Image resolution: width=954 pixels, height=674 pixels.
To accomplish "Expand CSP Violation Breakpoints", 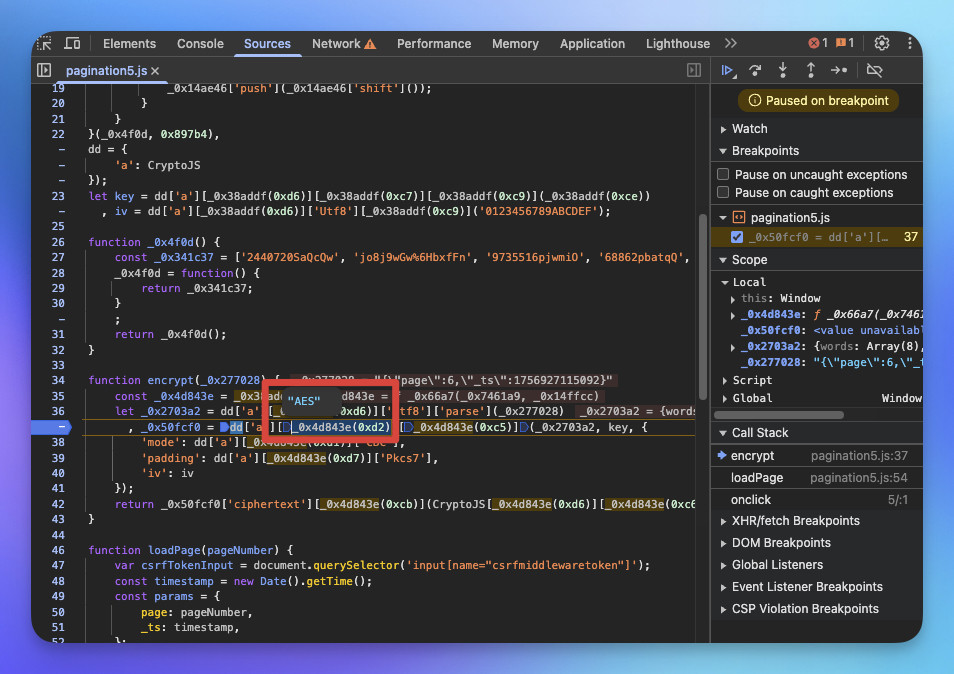I will coord(723,609).
